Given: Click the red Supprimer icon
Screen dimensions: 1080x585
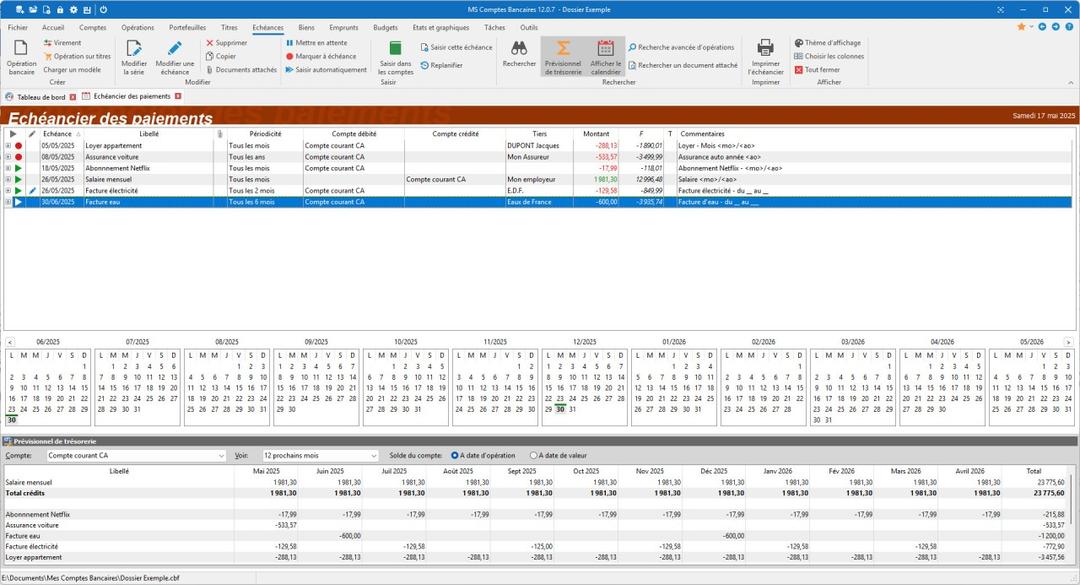Looking at the screenshot, I should tap(210, 43).
